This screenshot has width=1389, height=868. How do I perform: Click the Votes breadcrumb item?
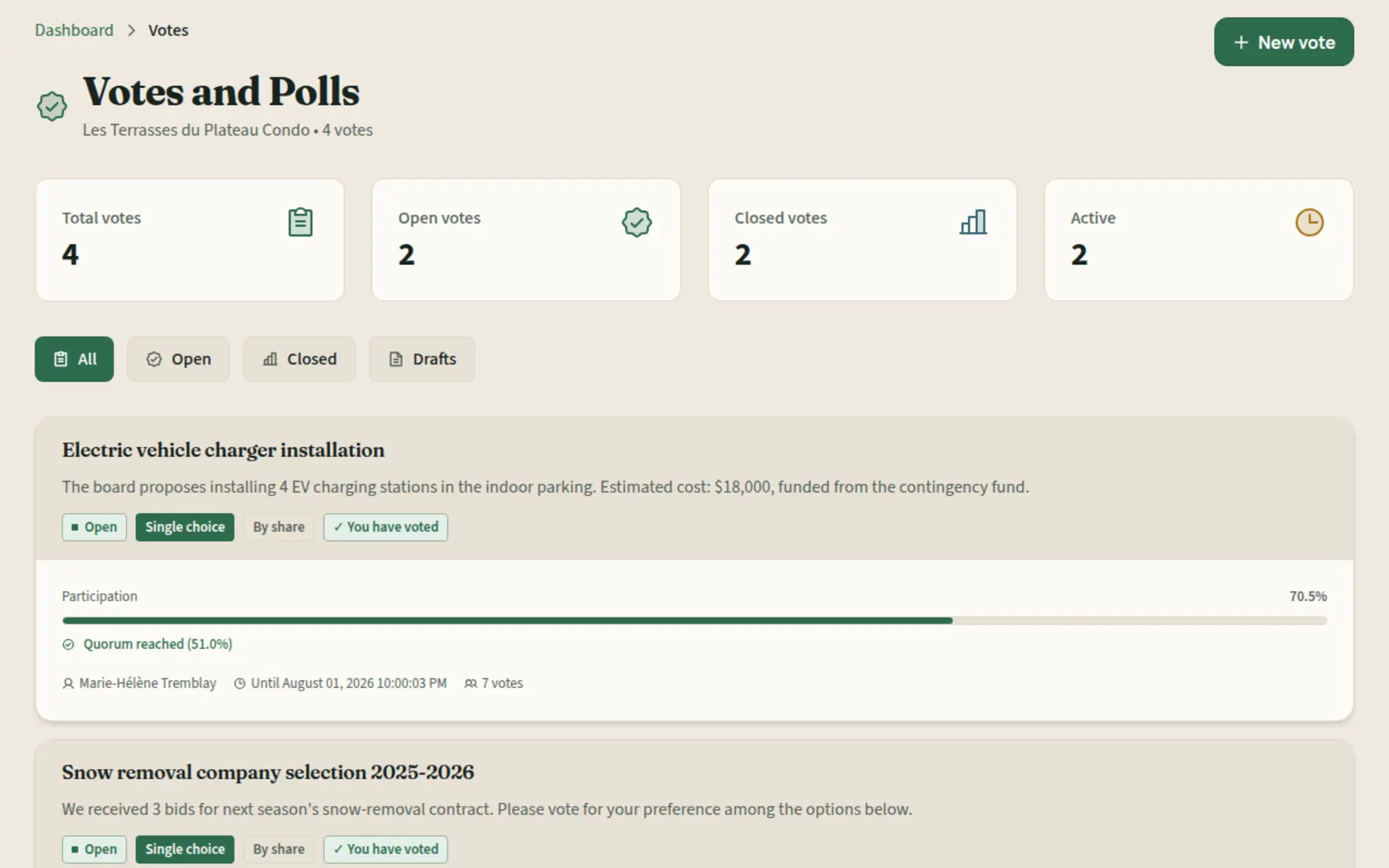tap(168, 30)
